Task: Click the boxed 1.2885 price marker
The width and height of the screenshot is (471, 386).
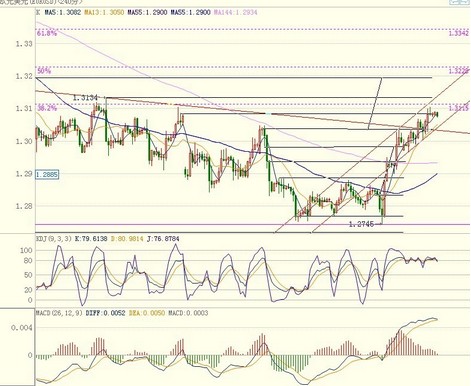Action: click(47, 174)
